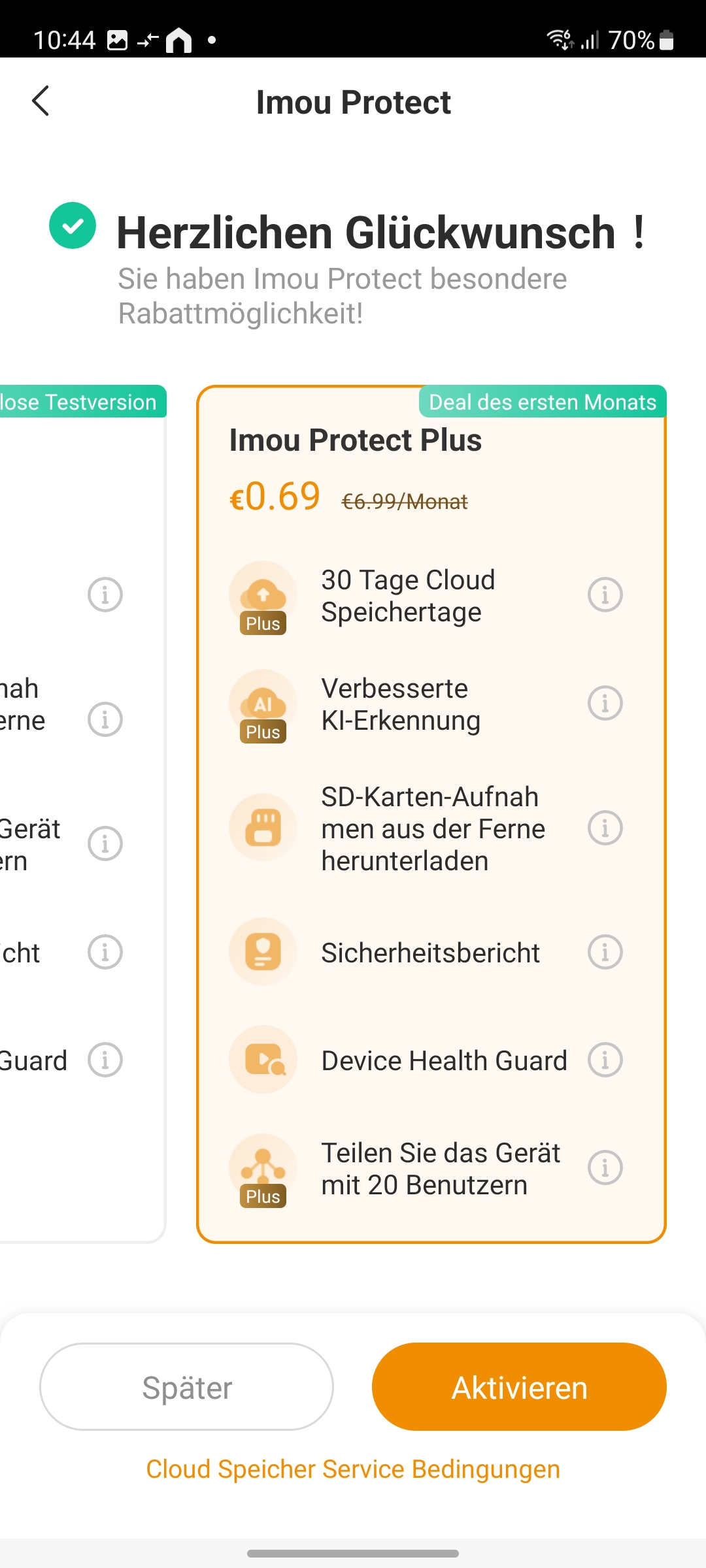Tap the SD card feature icon
The width and height of the screenshot is (706, 1568).
263,828
